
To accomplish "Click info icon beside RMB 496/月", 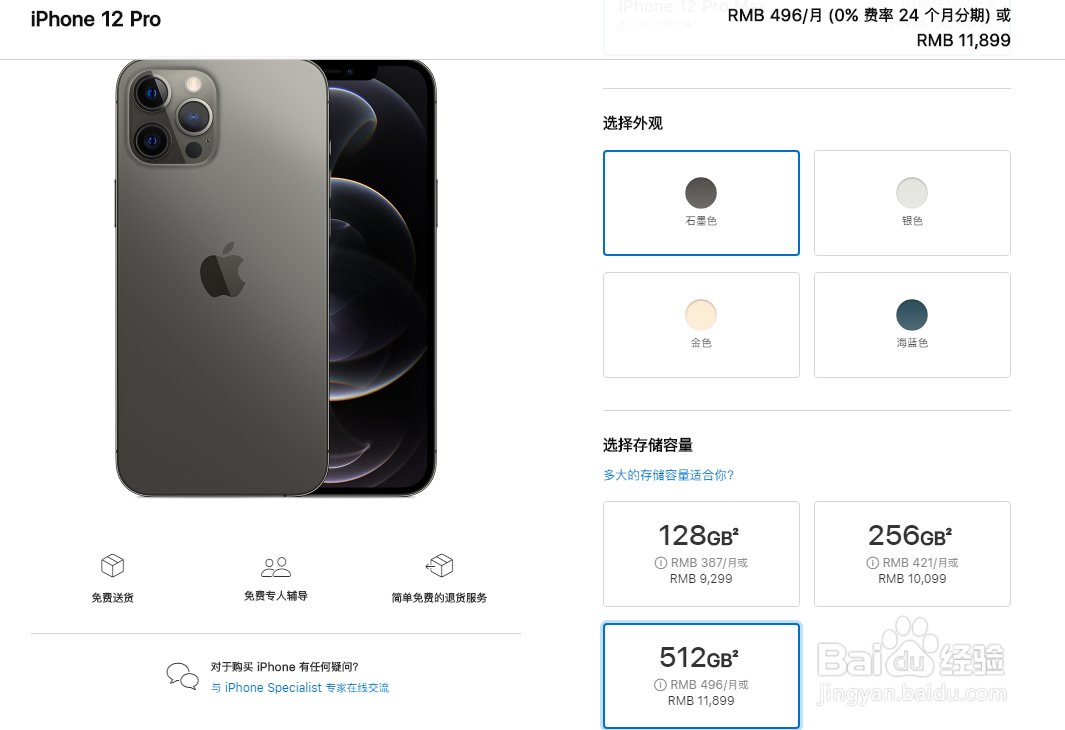I will (x=660, y=685).
